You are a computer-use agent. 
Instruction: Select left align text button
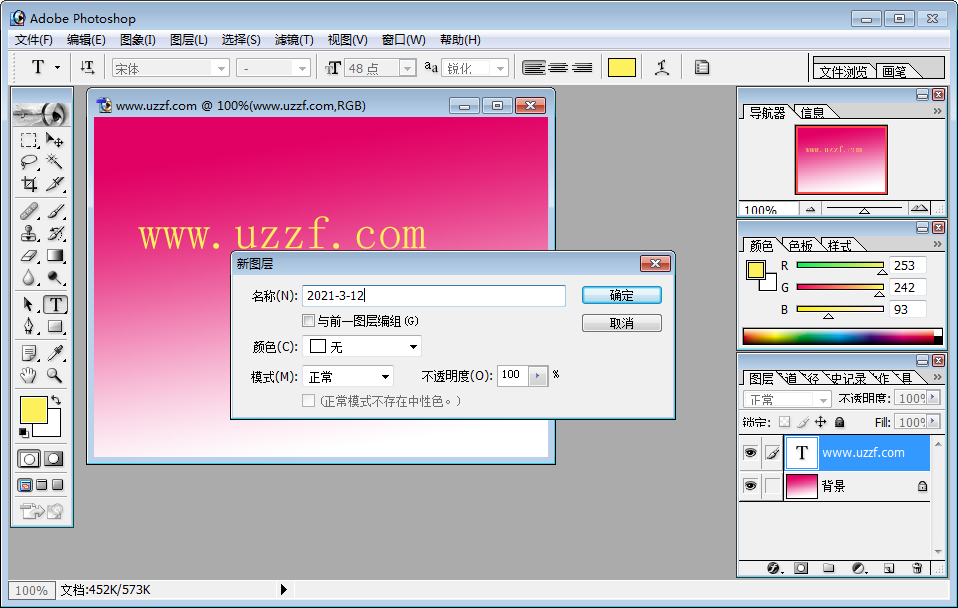coord(534,67)
